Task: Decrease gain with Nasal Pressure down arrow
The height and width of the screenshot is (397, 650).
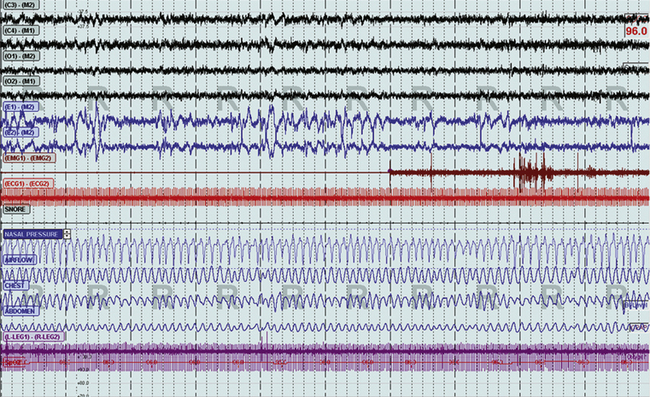Action: (67, 237)
